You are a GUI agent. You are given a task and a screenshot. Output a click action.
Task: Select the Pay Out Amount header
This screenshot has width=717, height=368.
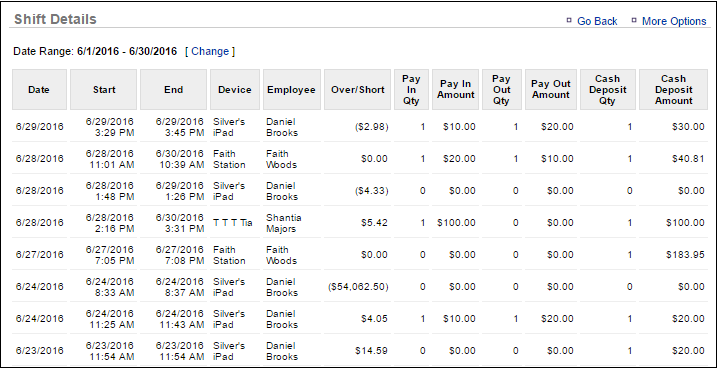point(551,90)
